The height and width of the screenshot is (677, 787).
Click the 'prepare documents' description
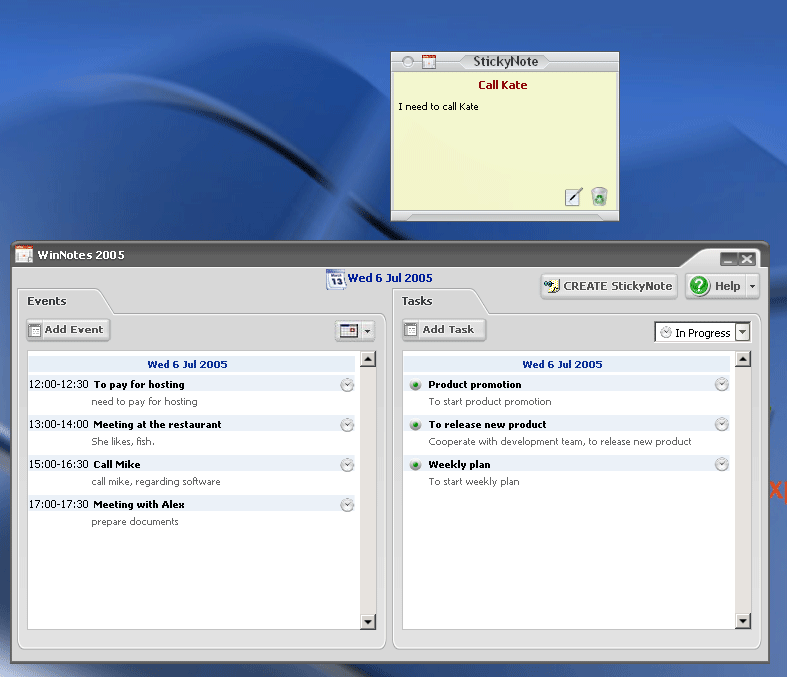point(135,522)
